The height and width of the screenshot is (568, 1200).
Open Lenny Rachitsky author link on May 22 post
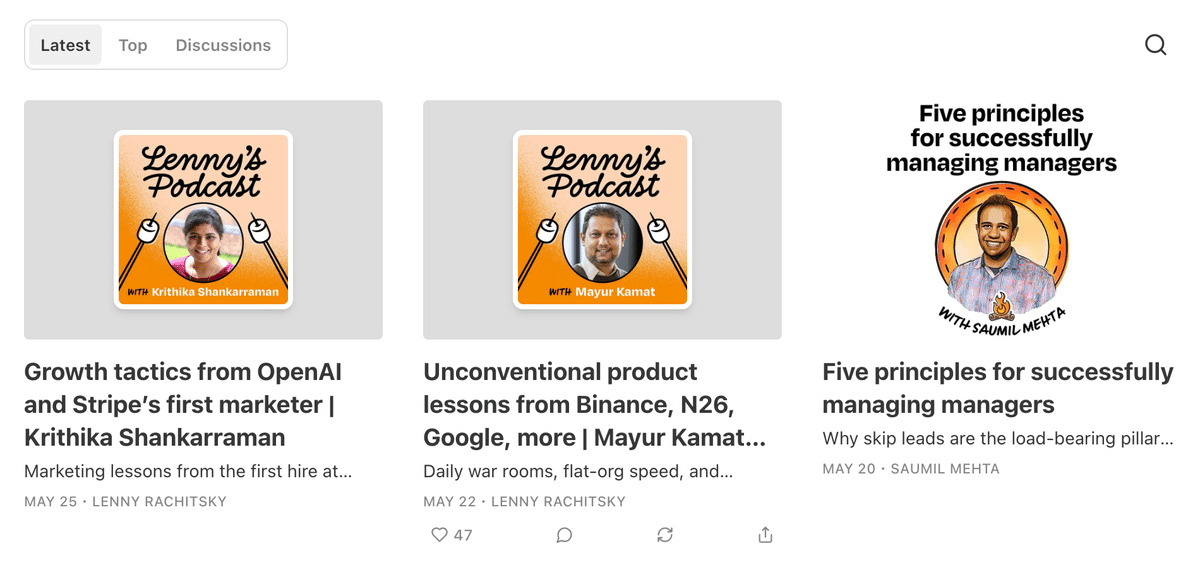click(x=558, y=501)
